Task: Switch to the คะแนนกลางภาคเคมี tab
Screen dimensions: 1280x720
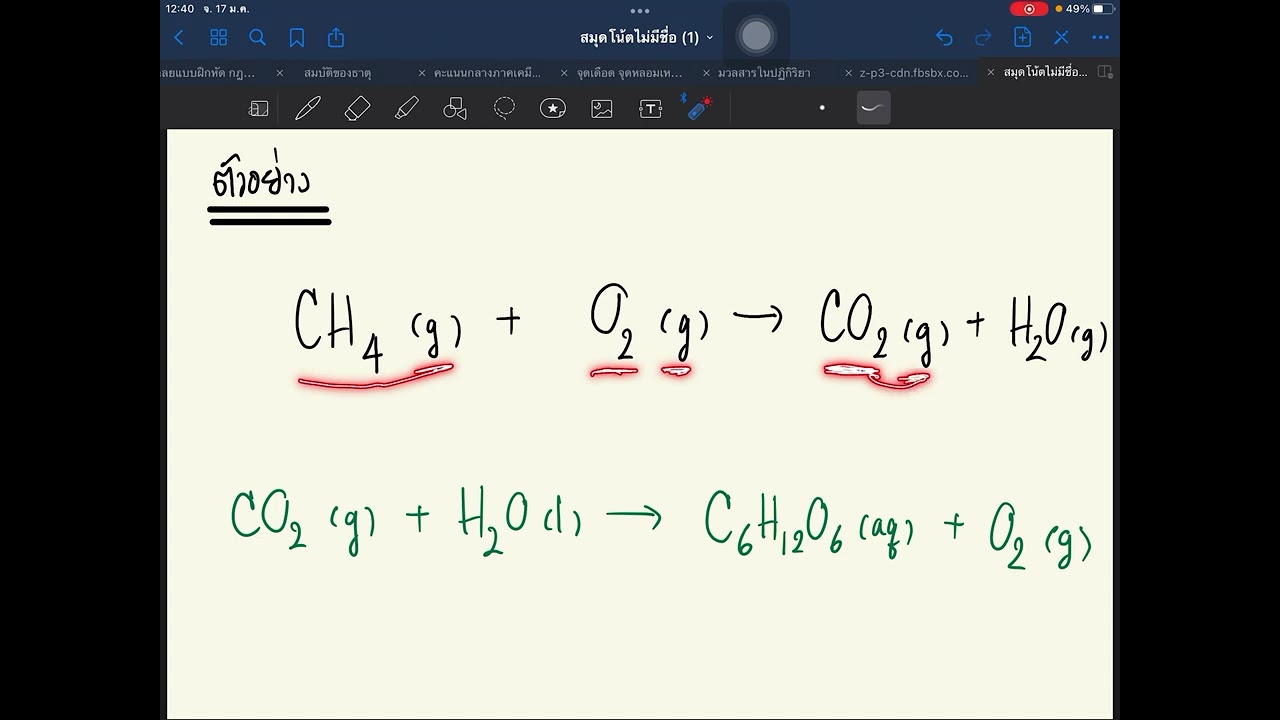Action: coord(487,73)
